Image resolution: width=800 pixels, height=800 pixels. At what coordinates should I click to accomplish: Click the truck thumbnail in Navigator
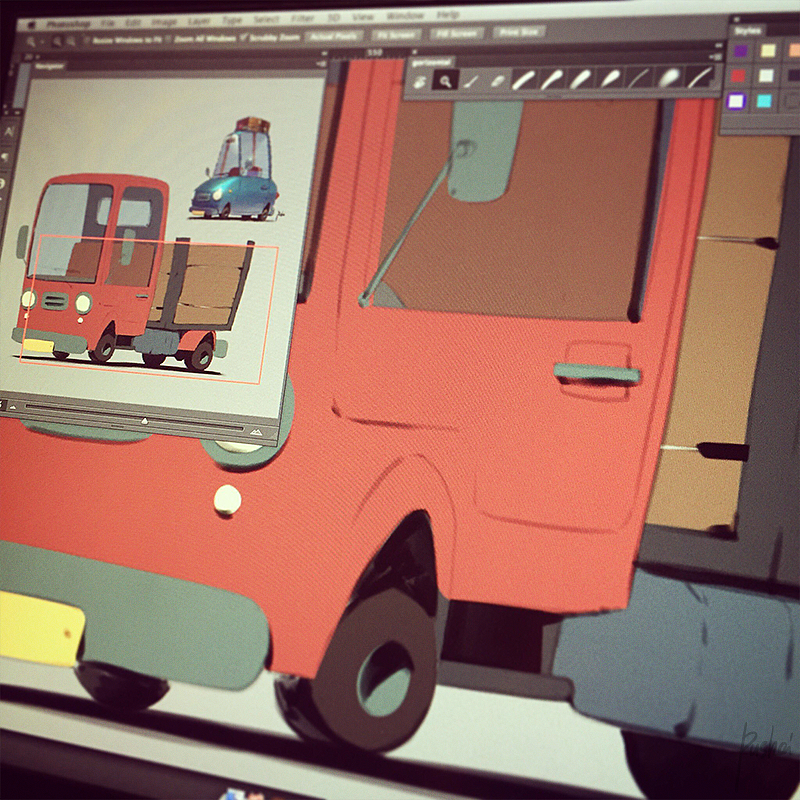pos(122,273)
